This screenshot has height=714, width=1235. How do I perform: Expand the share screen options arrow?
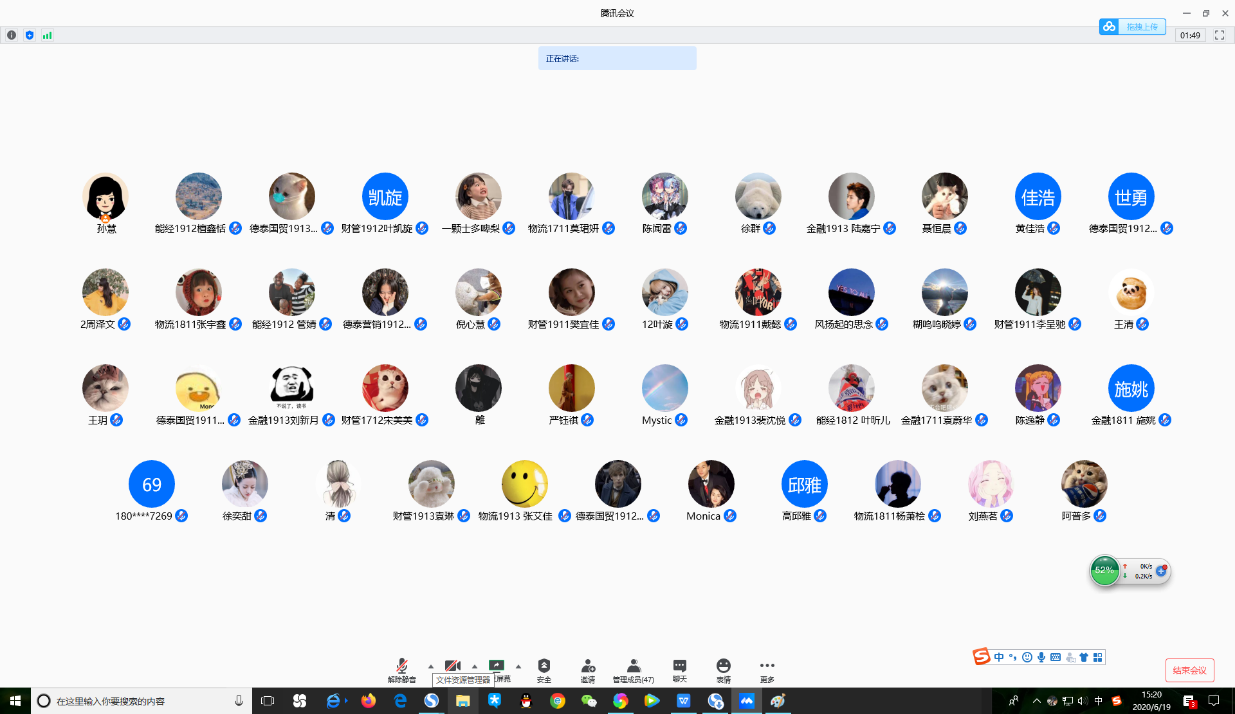coord(518,666)
